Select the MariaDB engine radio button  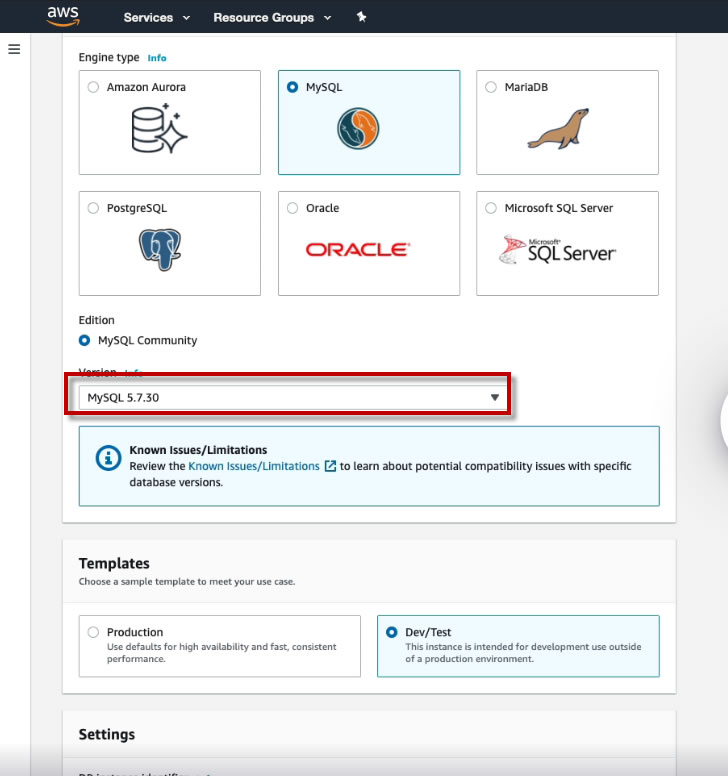(491, 87)
